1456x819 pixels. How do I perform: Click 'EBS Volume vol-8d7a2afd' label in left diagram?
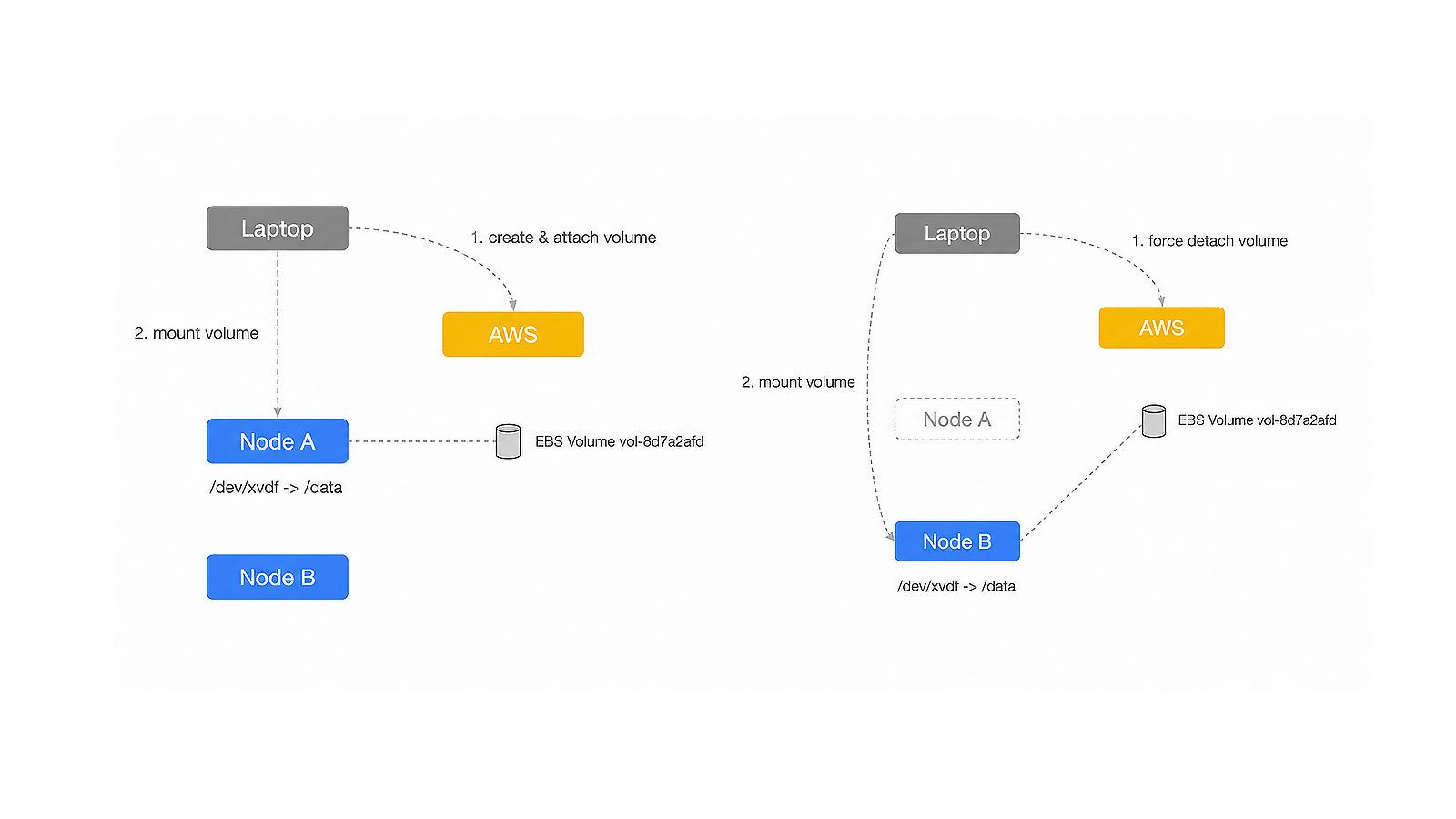pyautogui.click(x=620, y=441)
